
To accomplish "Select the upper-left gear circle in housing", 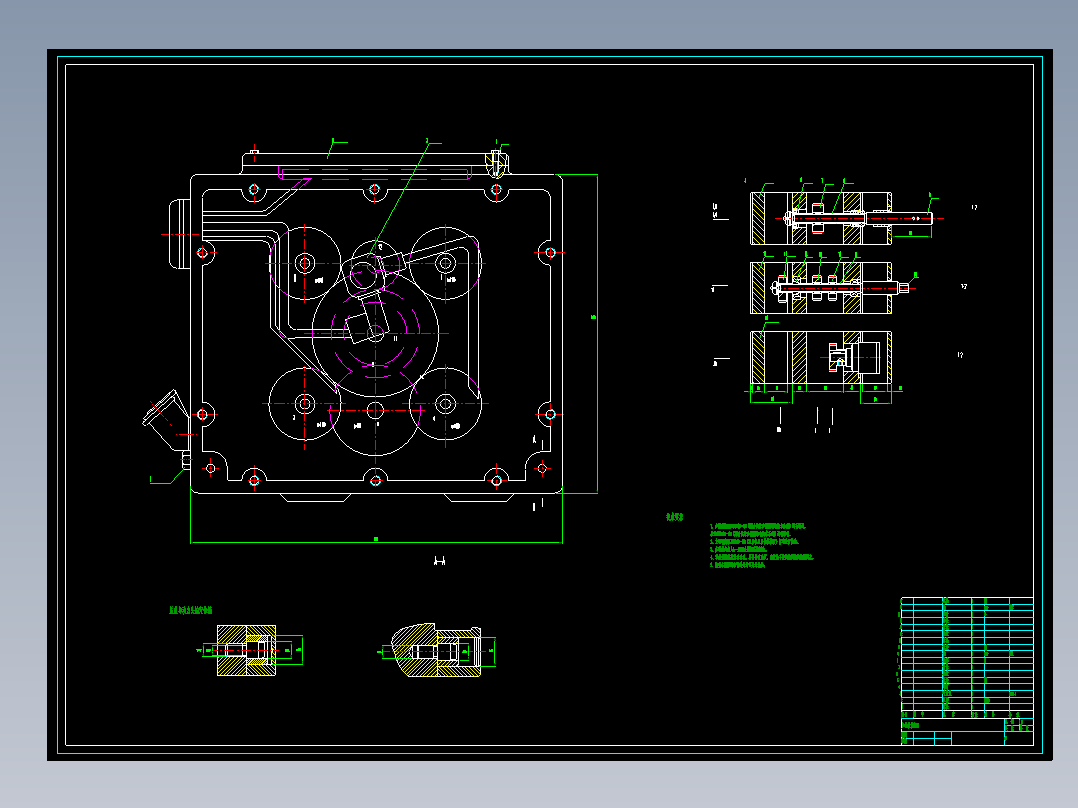I will [305, 263].
